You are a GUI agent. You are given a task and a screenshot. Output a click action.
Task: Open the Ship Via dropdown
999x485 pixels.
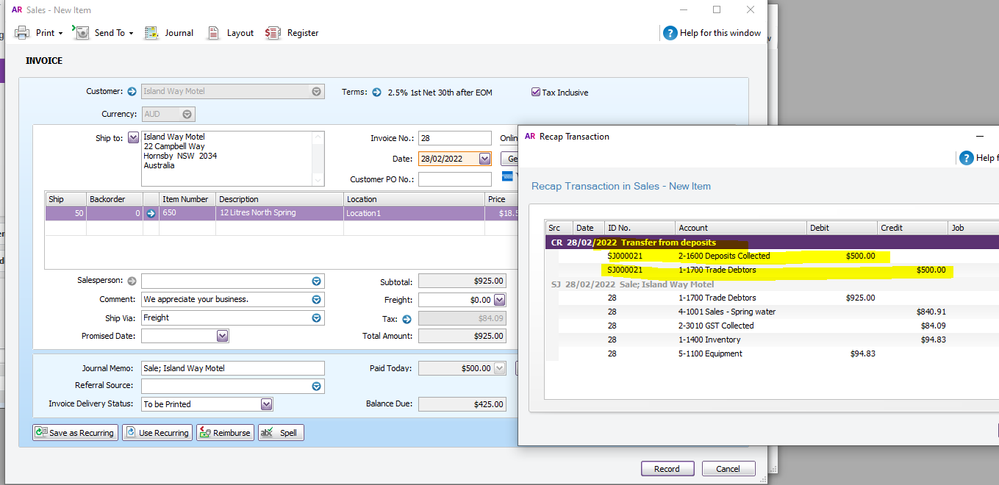[317, 318]
